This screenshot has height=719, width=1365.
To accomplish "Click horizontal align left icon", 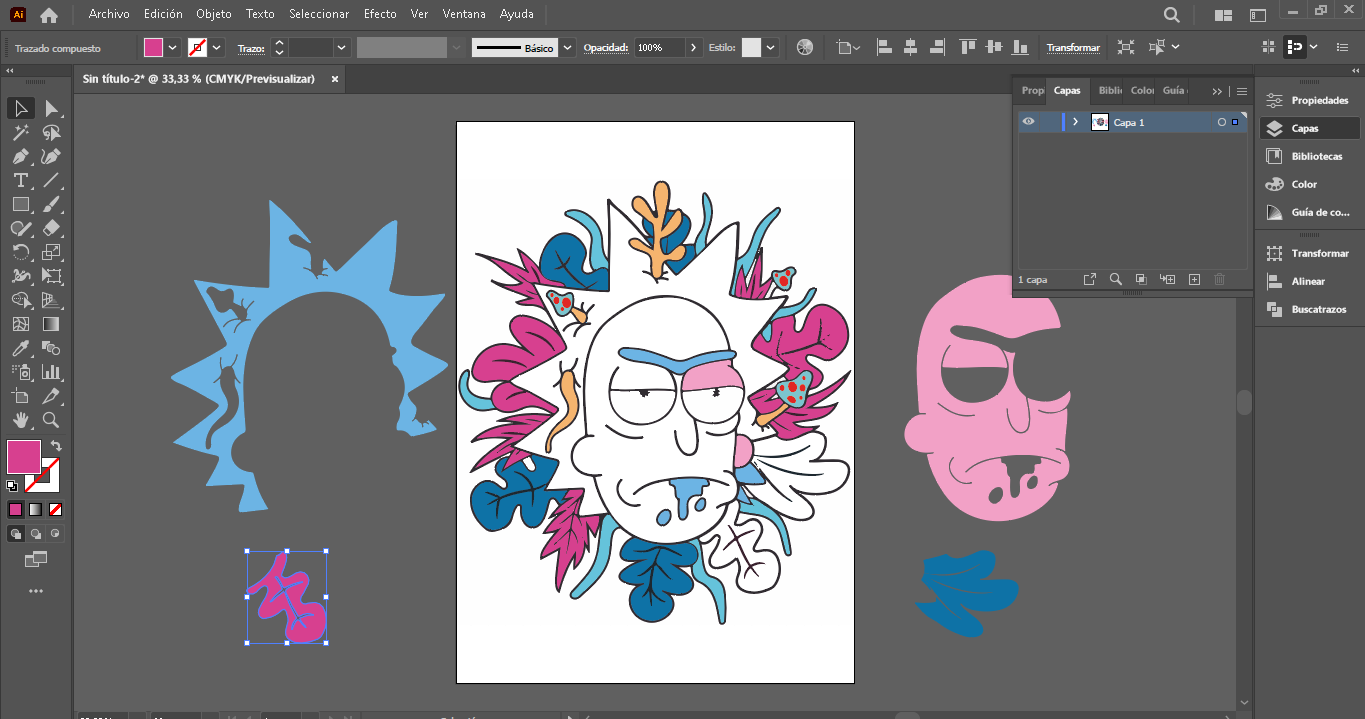I will (884, 47).
